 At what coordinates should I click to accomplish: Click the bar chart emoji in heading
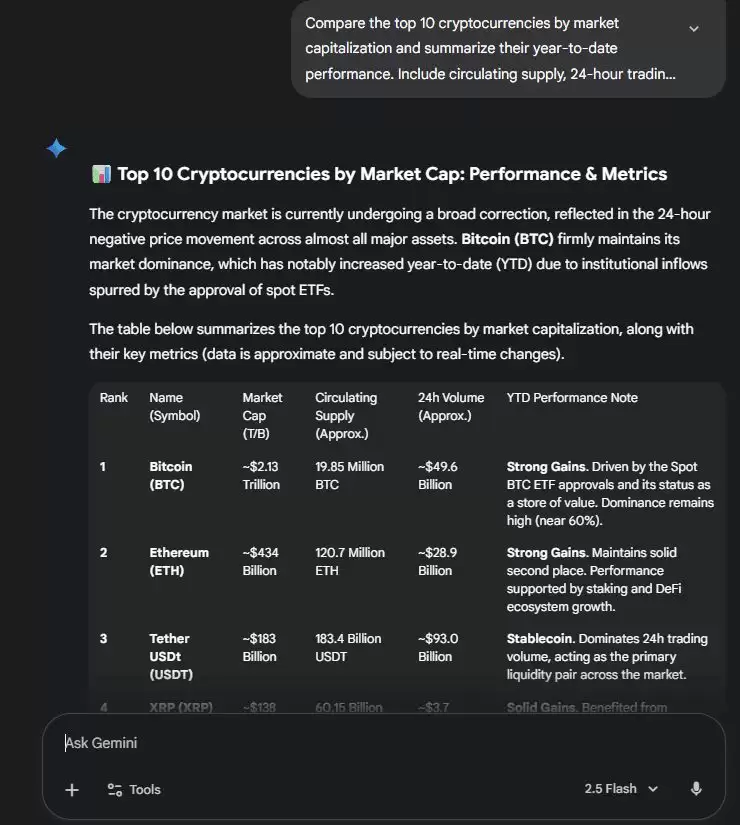(x=100, y=175)
